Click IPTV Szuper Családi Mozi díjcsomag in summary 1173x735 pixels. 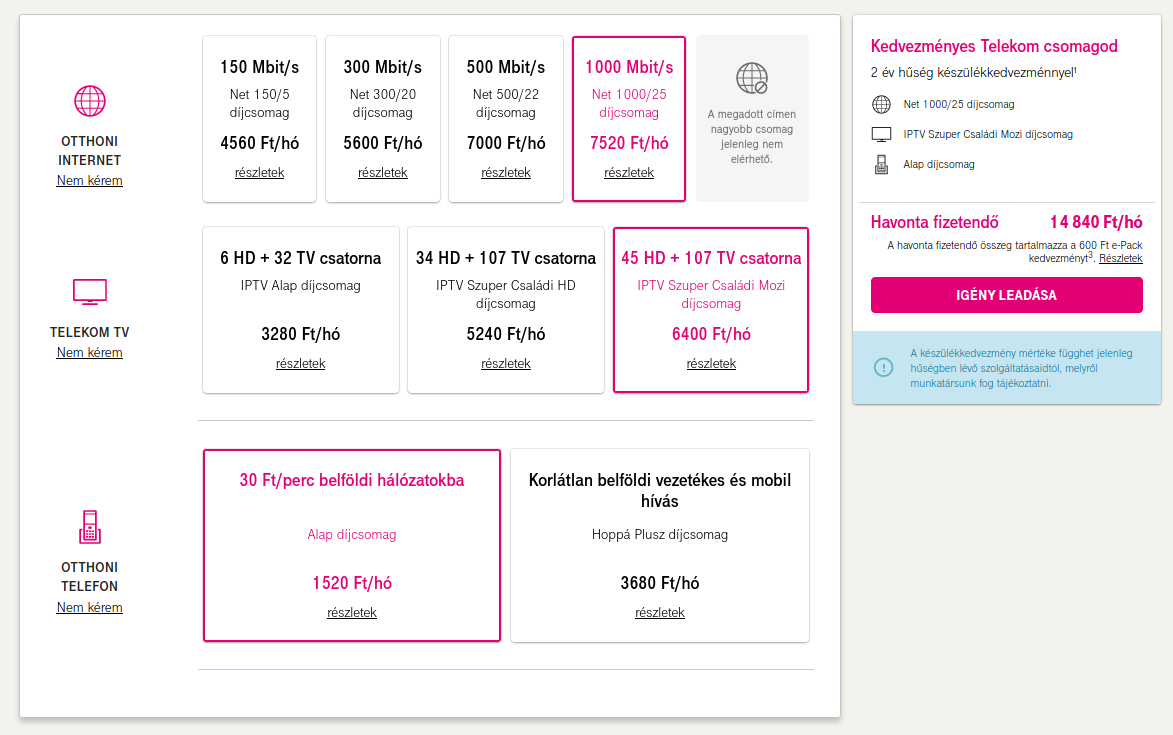coord(987,135)
